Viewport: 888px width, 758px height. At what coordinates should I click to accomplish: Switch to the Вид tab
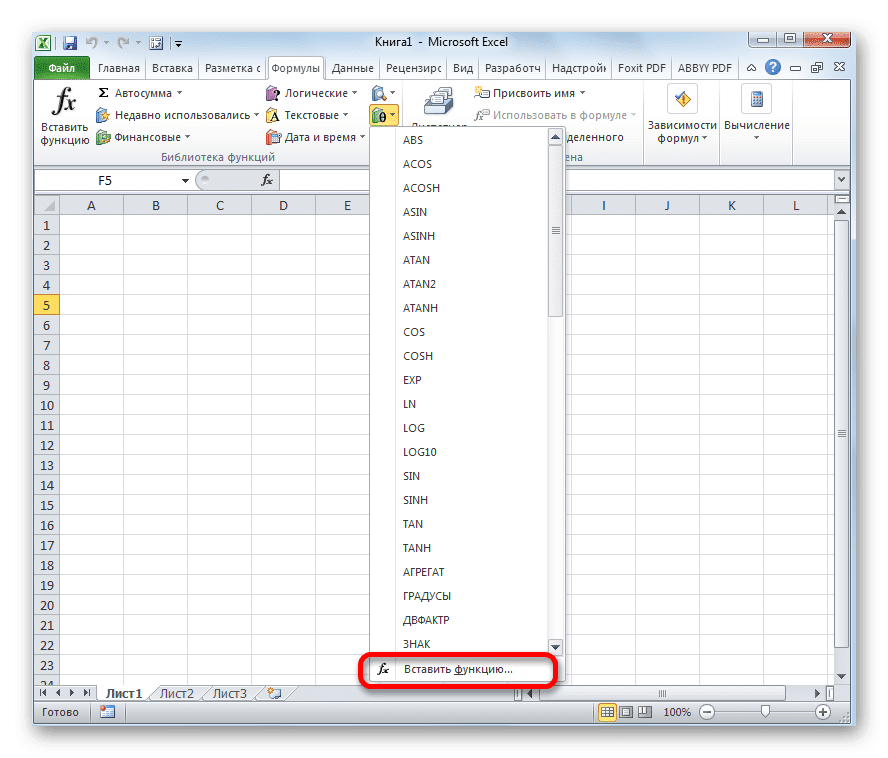pos(463,68)
